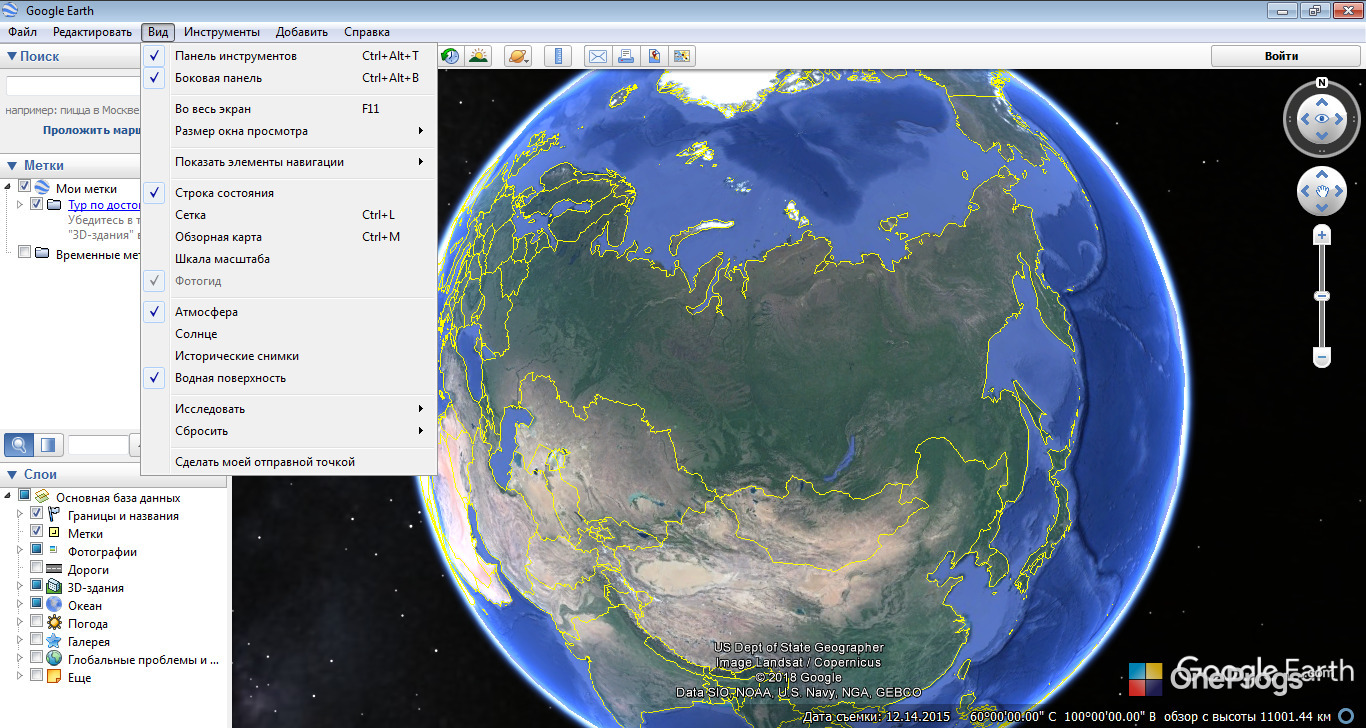Select Сделать моей отправной точкой
The height and width of the screenshot is (728, 1366).
(289, 462)
